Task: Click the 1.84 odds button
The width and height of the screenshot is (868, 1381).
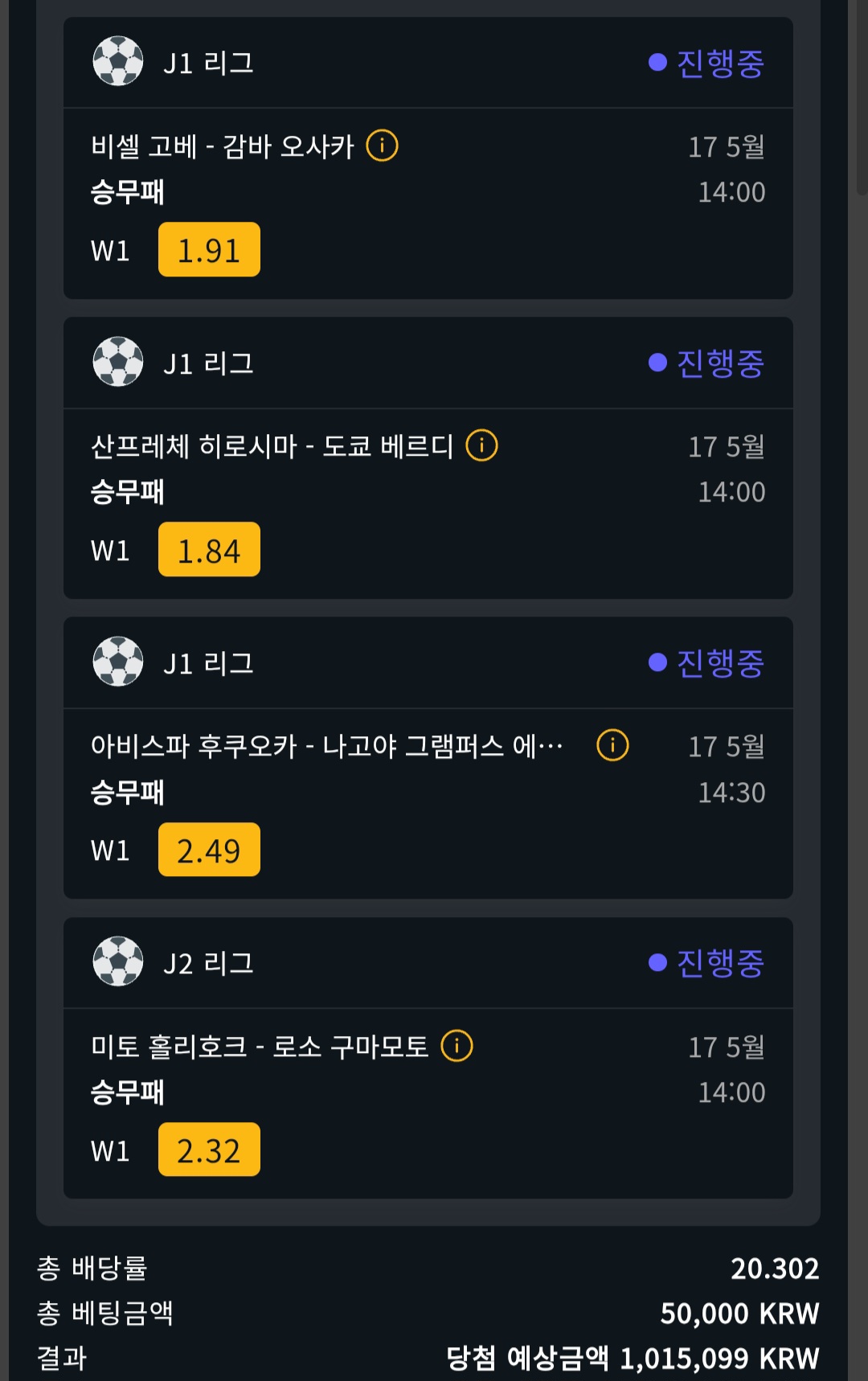Action: click(209, 550)
